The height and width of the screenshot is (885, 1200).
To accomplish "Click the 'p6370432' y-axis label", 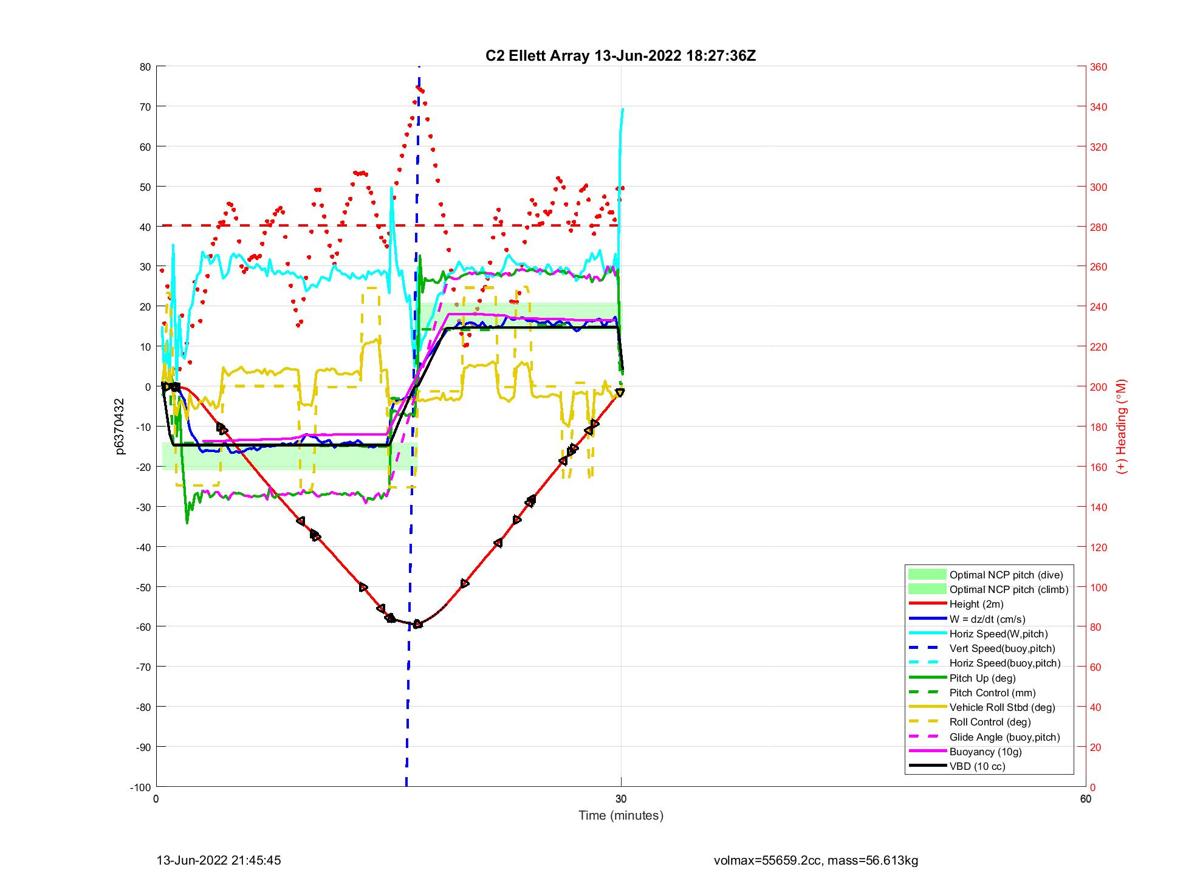I will (119, 427).
